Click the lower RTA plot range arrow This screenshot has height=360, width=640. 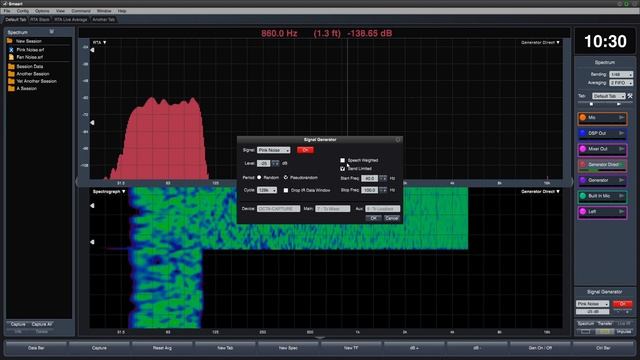pos(92,122)
